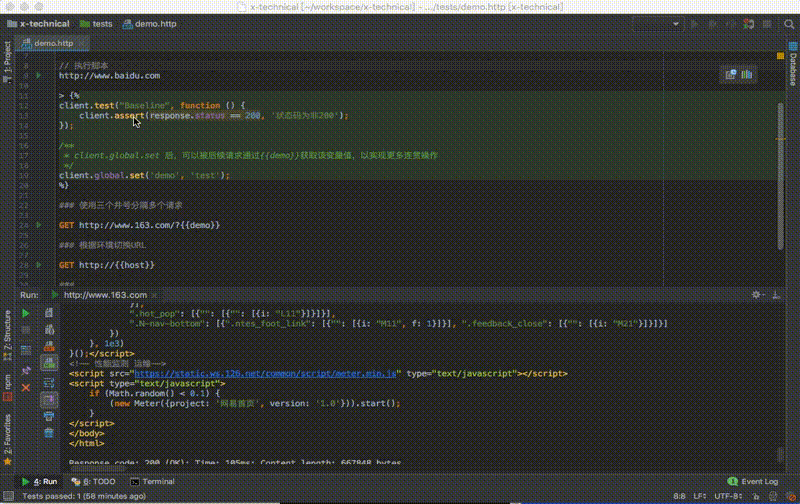Image resolution: width=800 pixels, height=504 pixels.
Task: Open the 6: TODO tab
Action: [x=93, y=482]
